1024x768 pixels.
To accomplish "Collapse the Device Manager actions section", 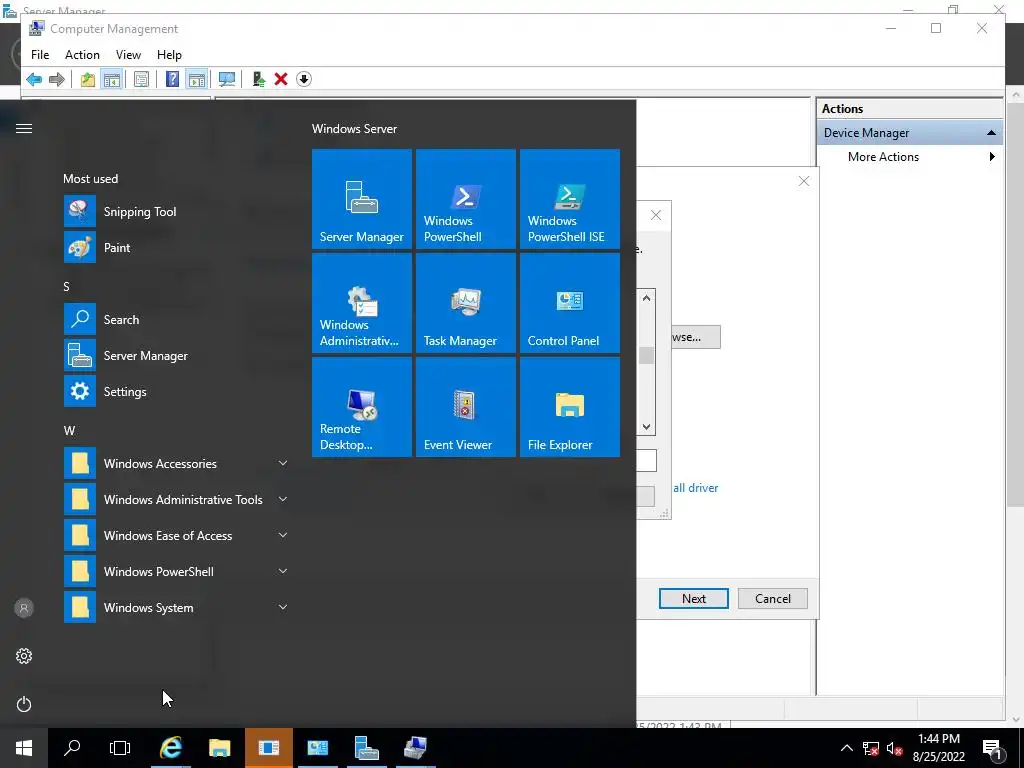I will [991, 133].
